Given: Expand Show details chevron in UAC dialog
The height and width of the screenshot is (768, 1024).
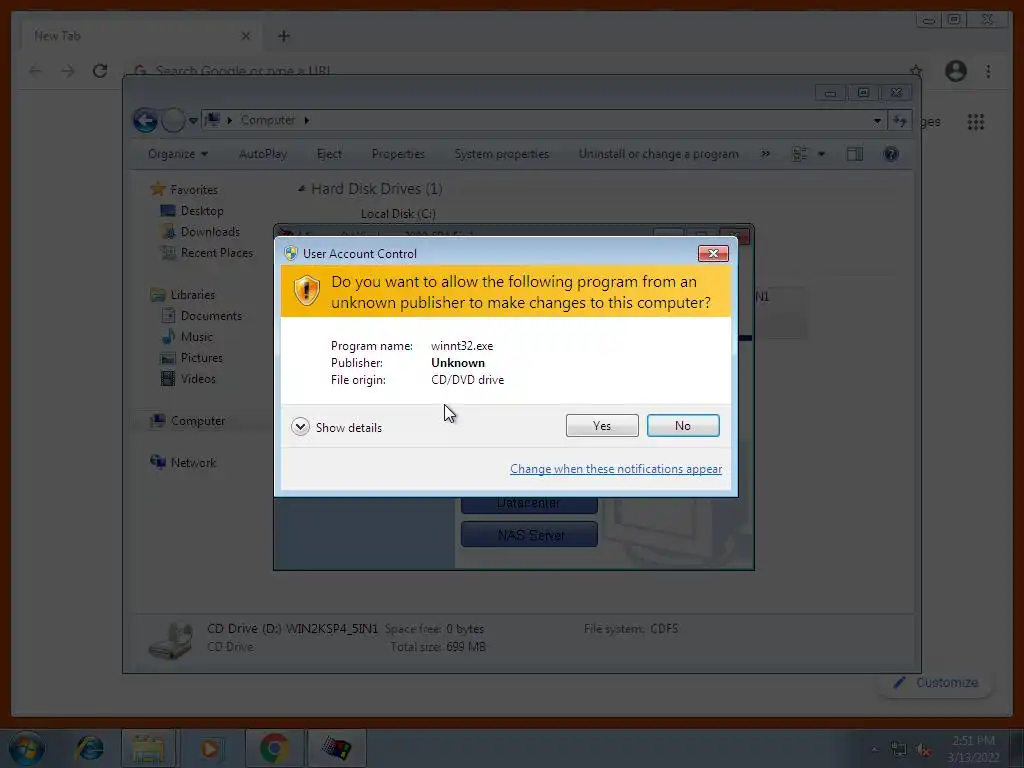Looking at the screenshot, I should 300,427.
